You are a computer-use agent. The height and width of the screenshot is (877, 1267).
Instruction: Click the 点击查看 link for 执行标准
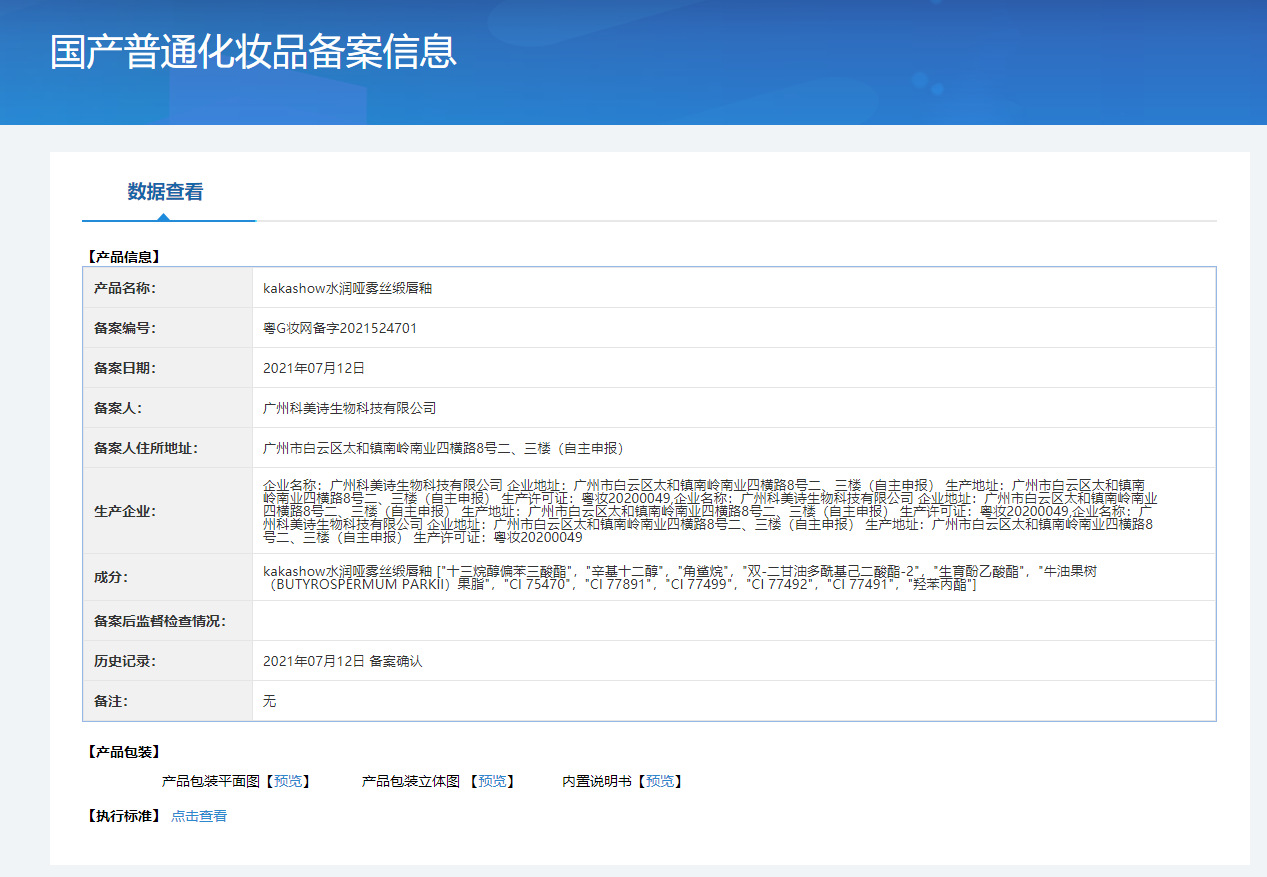click(x=199, y=816)
